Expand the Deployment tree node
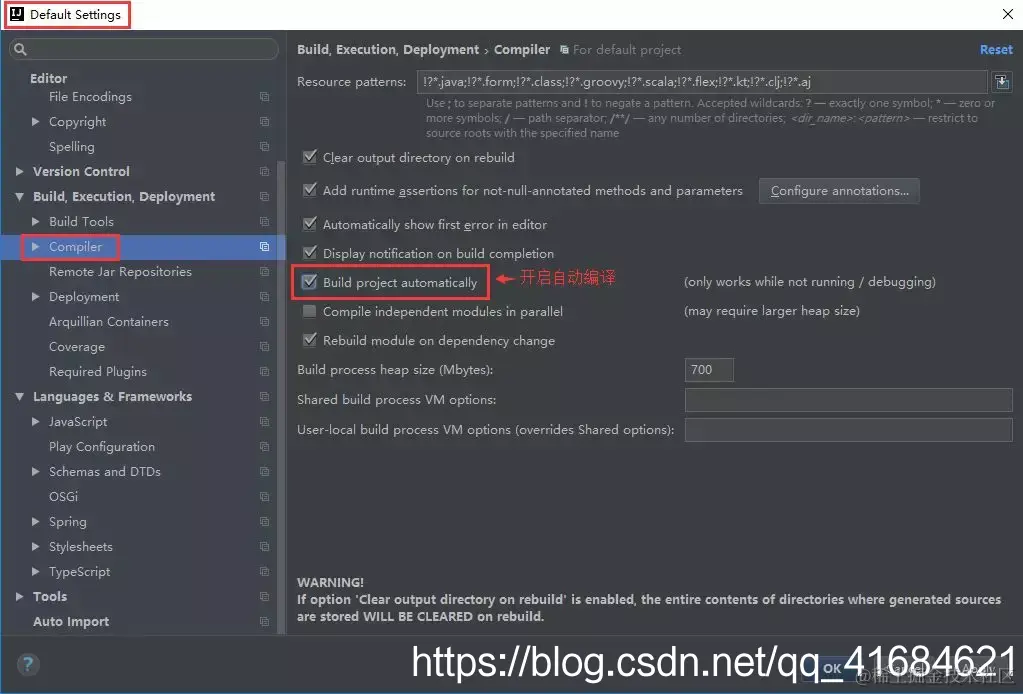Screen dimensions: 1023x694 (36, 297)
